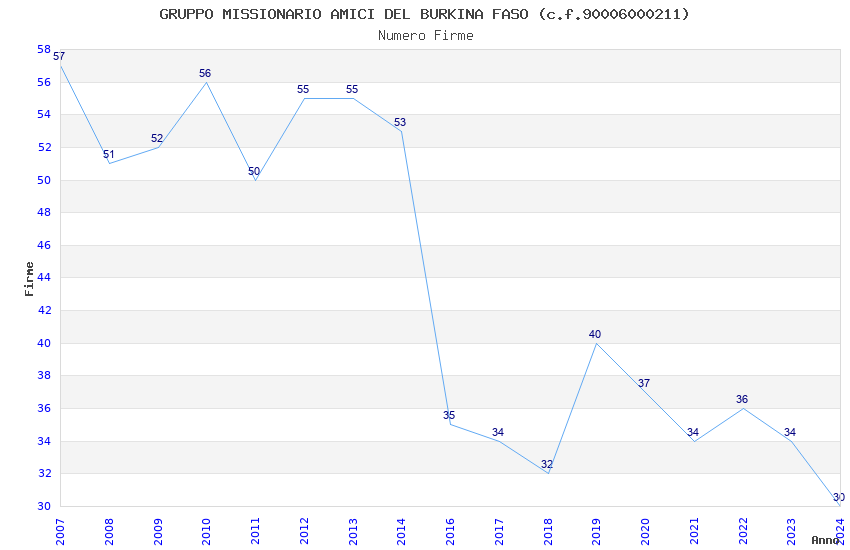850x550 pixels.
Task: Click the Firme y-axis label
Action: tap(29, 279)
